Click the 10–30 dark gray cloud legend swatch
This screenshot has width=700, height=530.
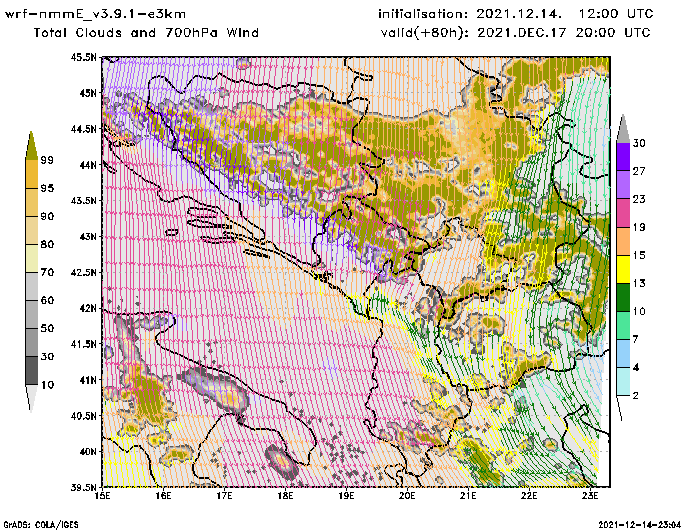tap(32, 371)
